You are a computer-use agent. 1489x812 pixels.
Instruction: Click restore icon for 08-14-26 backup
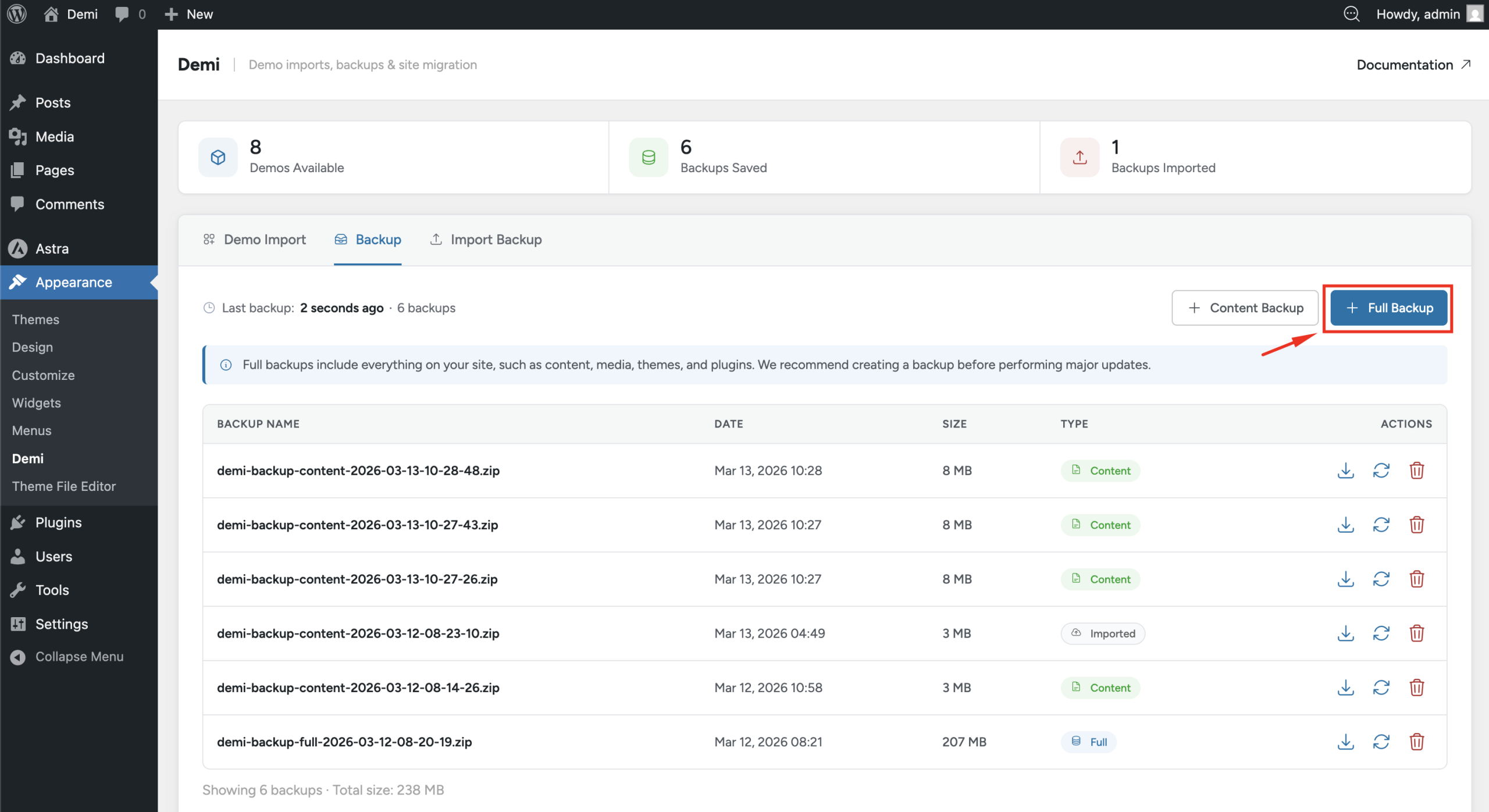(x=1381, y=688)
